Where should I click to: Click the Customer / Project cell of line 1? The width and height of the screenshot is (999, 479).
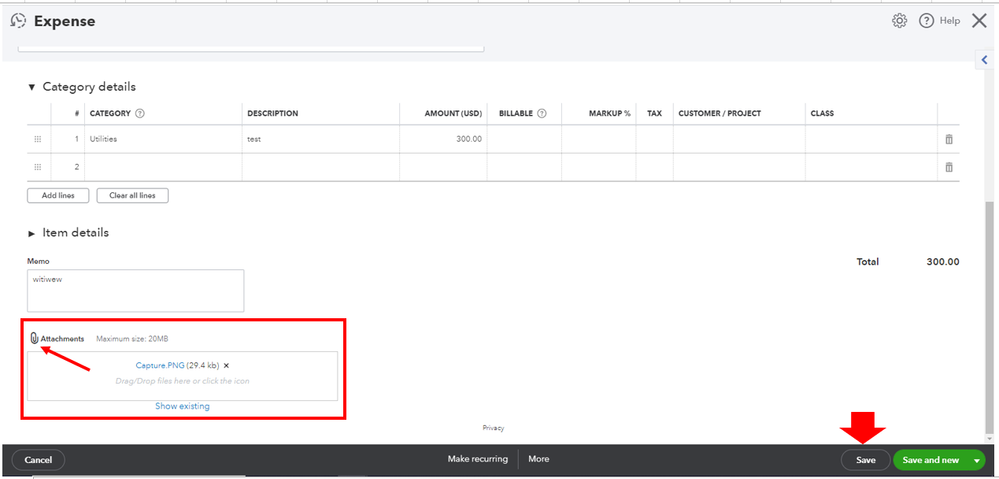739,139
